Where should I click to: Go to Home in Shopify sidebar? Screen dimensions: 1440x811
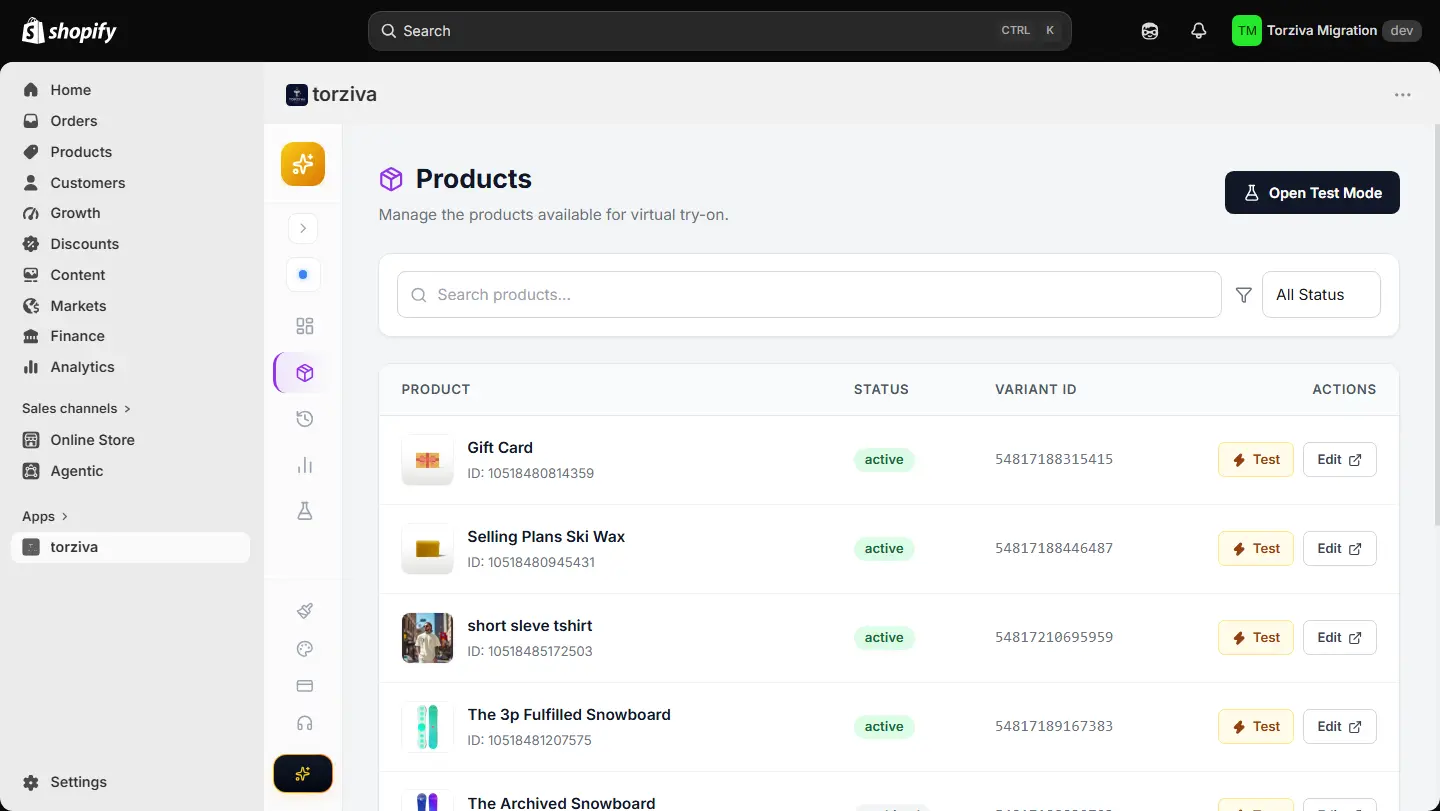(131, 90)
